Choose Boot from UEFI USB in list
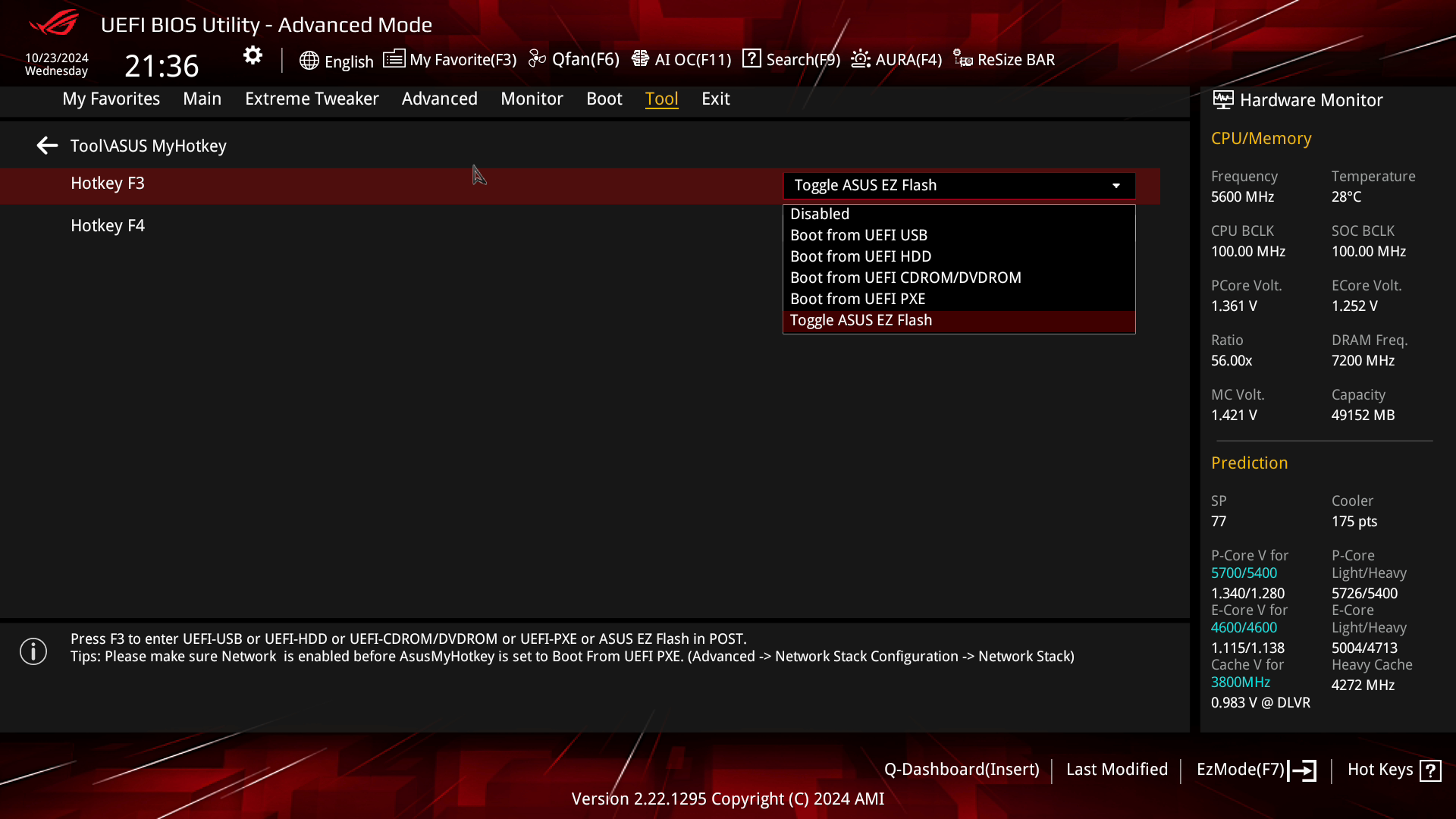 click(x=858, y=235)
